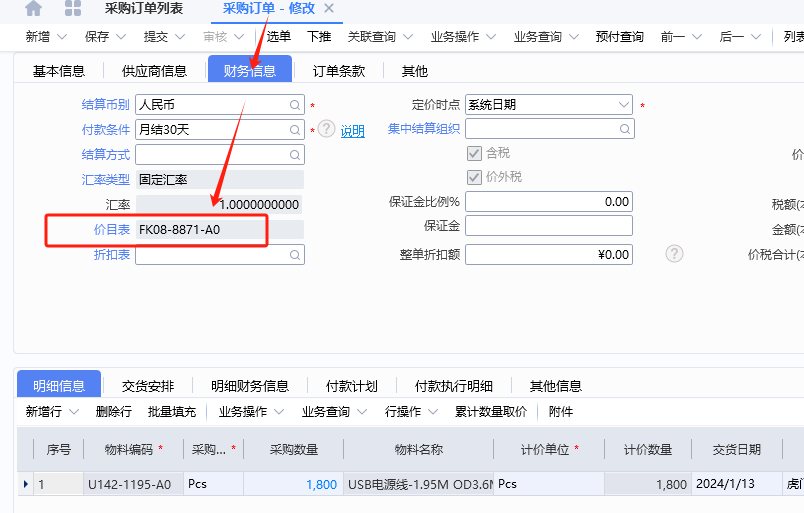Click the 折扣表 field label link
This screenshot has width=804, height=513.
112,254
